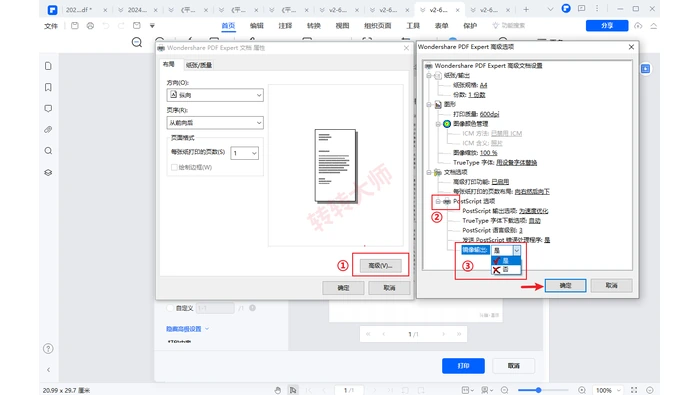Switch to the 布局 tab

pos(169,64)
